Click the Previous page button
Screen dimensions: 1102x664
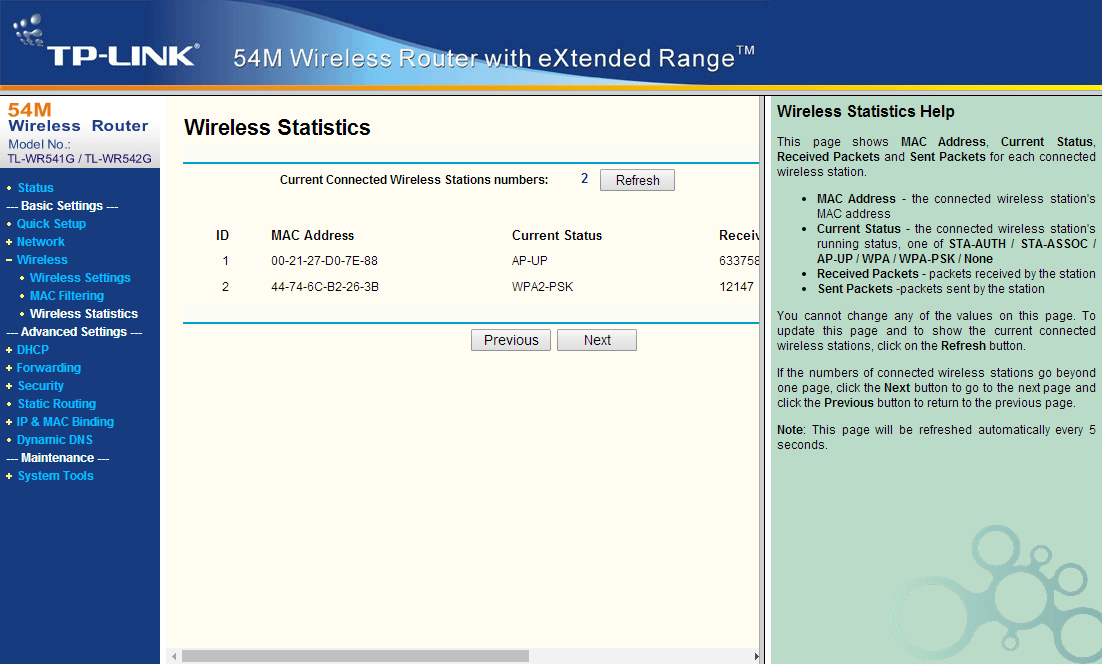(511, 340)
